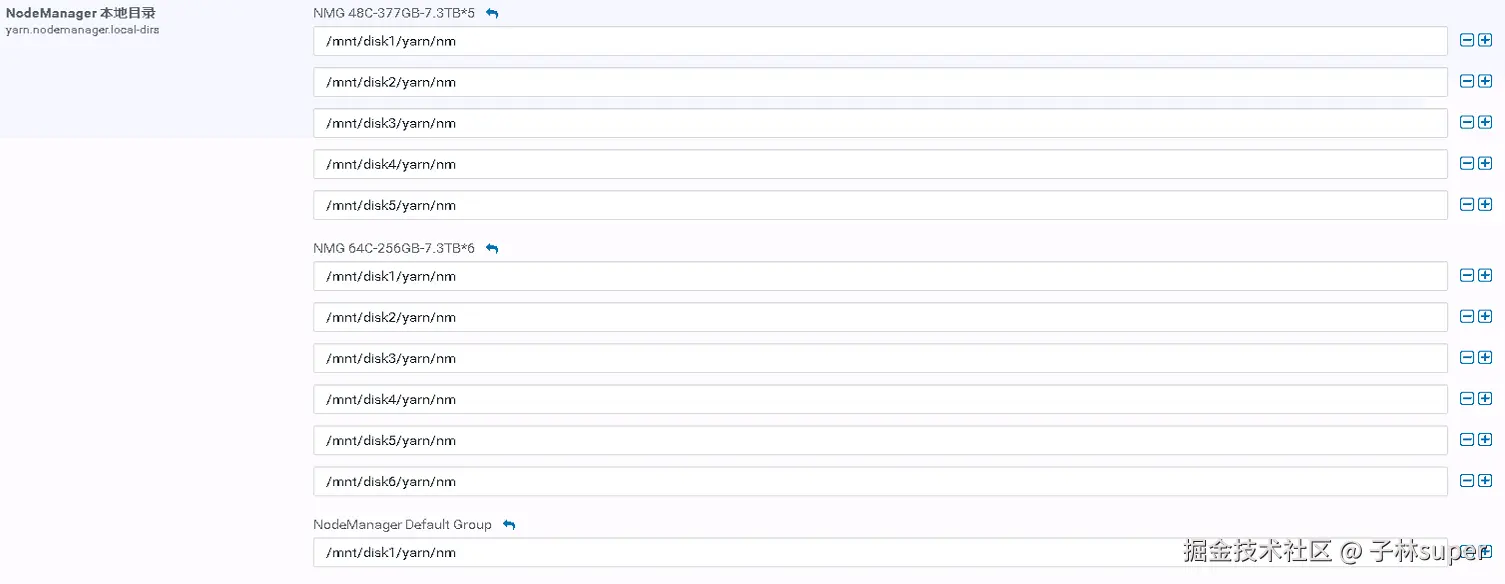Remove disk4 path in 48C-377GB group
Viewport: 1505px width, 584px height.
point(1467,164)
